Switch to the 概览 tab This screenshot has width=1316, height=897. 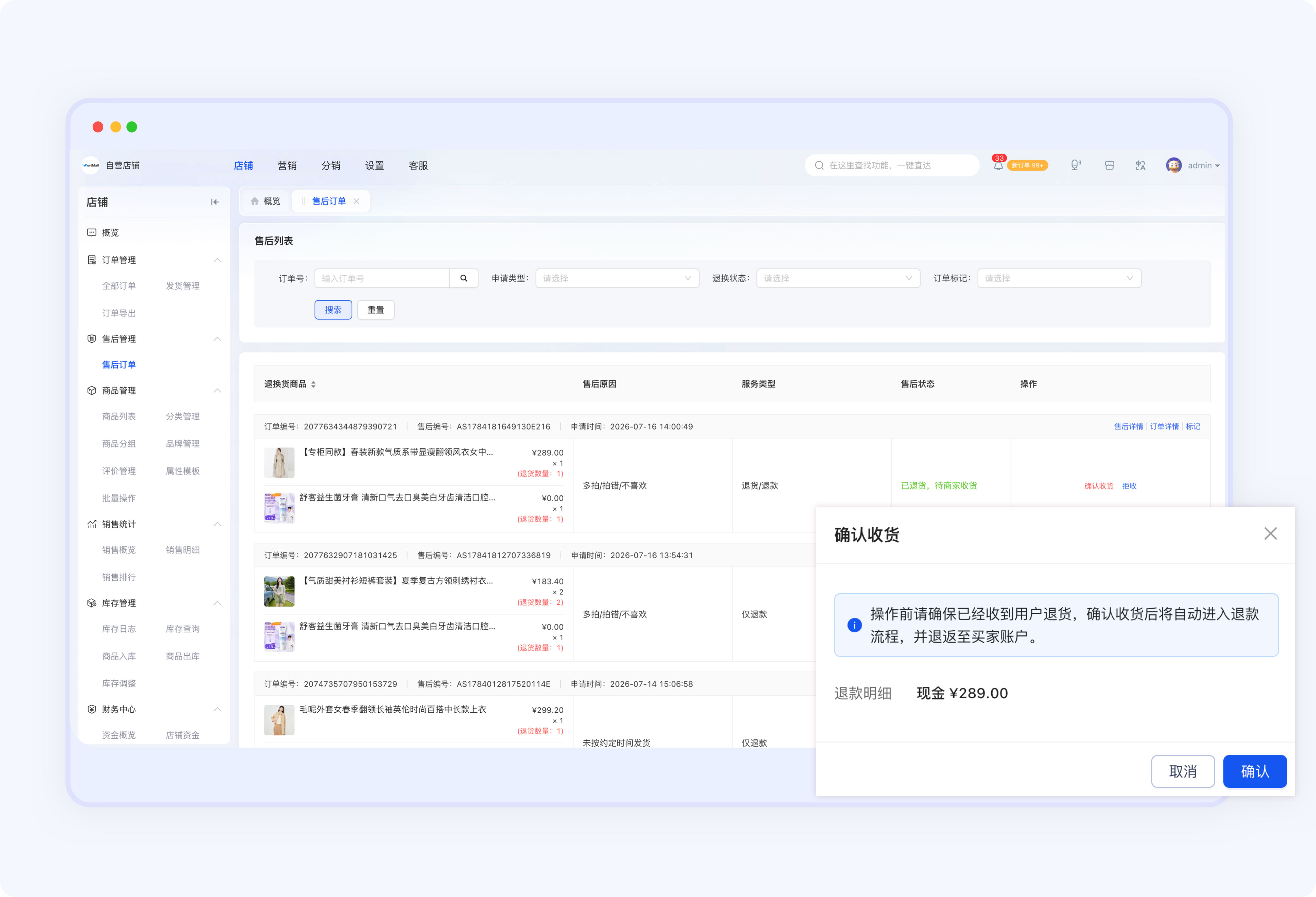266,201
